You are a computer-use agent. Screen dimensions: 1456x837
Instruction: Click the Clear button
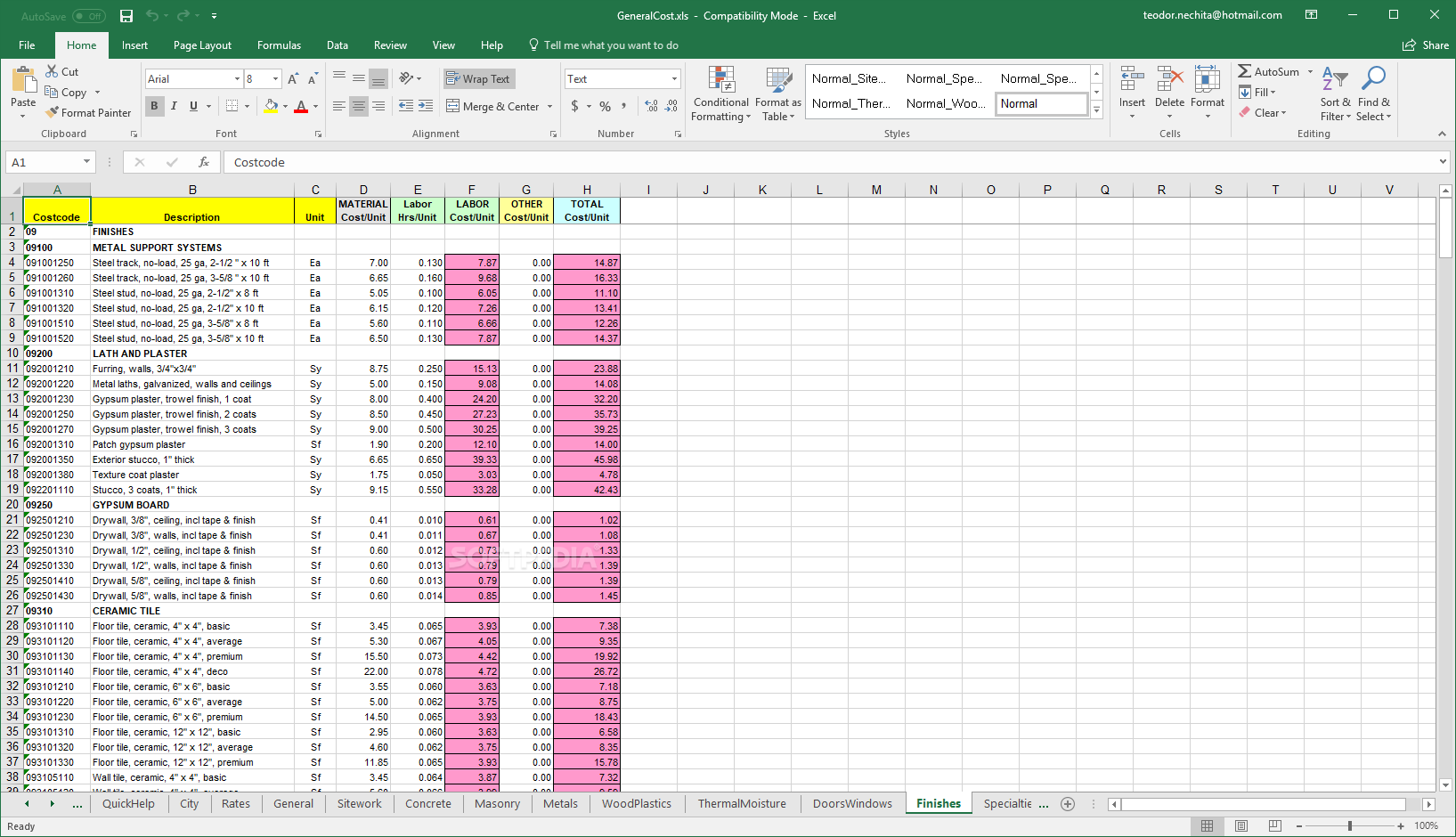pos(1262,112)
